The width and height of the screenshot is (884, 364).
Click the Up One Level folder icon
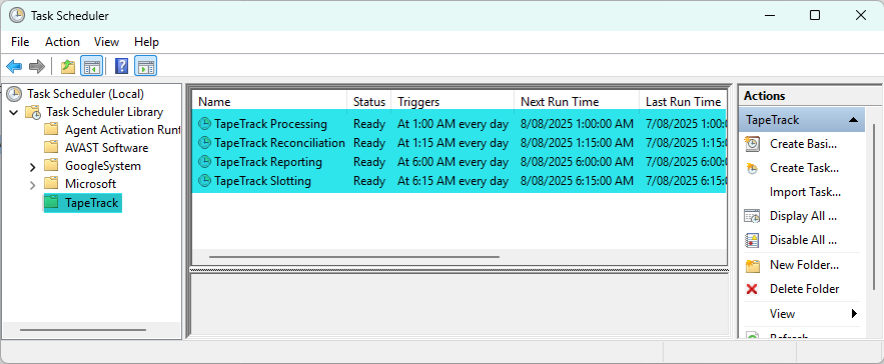[68, 66]
